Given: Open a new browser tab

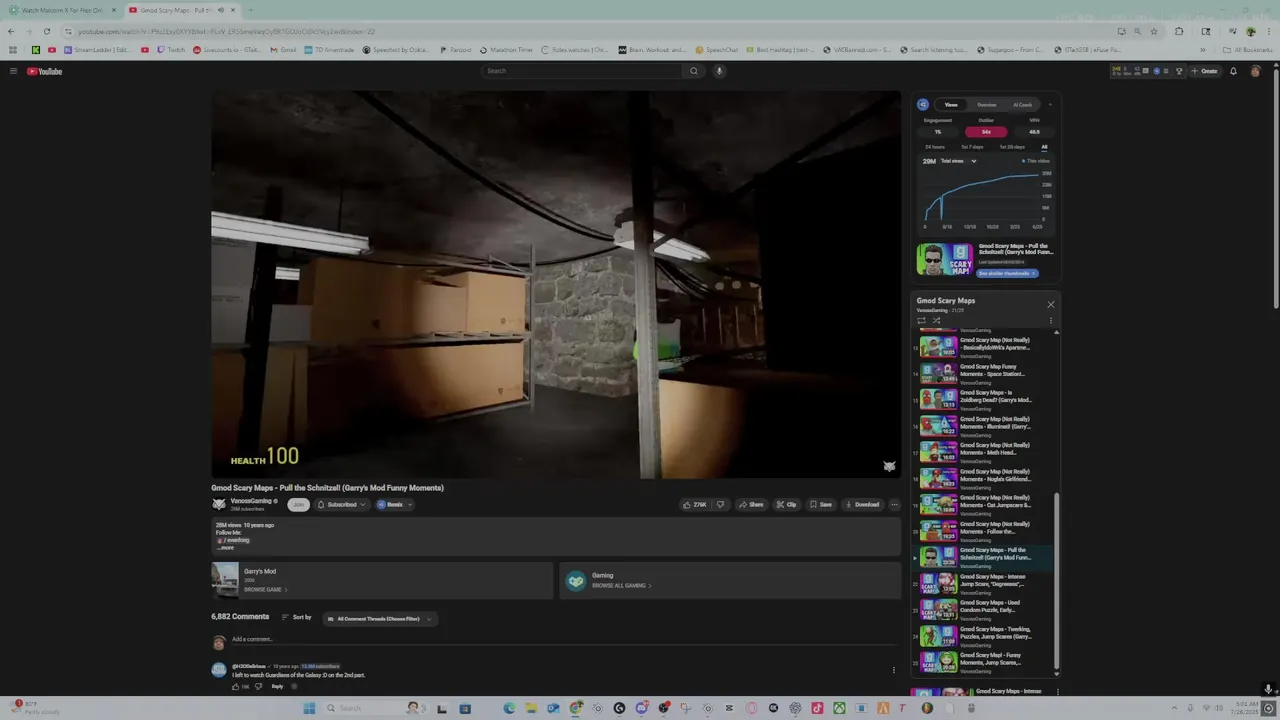Looking at the screenshot, I should [x=250, y=10].
